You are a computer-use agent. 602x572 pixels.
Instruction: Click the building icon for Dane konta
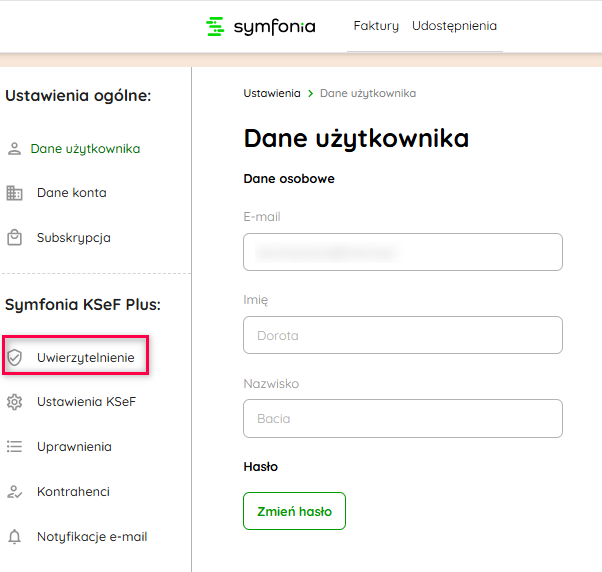click(14, 193)
